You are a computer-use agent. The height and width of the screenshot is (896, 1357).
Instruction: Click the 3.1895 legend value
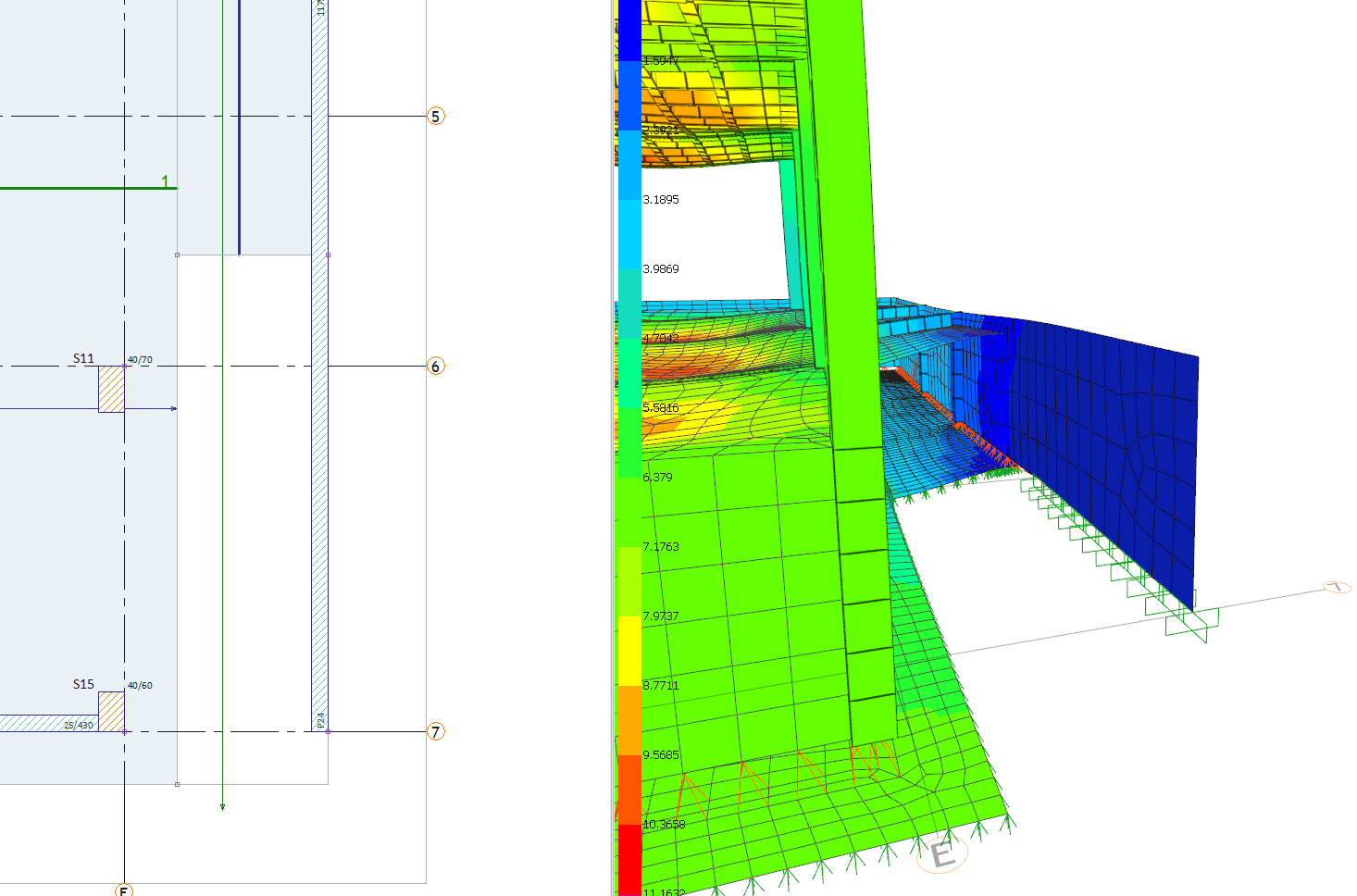point(661,200)
